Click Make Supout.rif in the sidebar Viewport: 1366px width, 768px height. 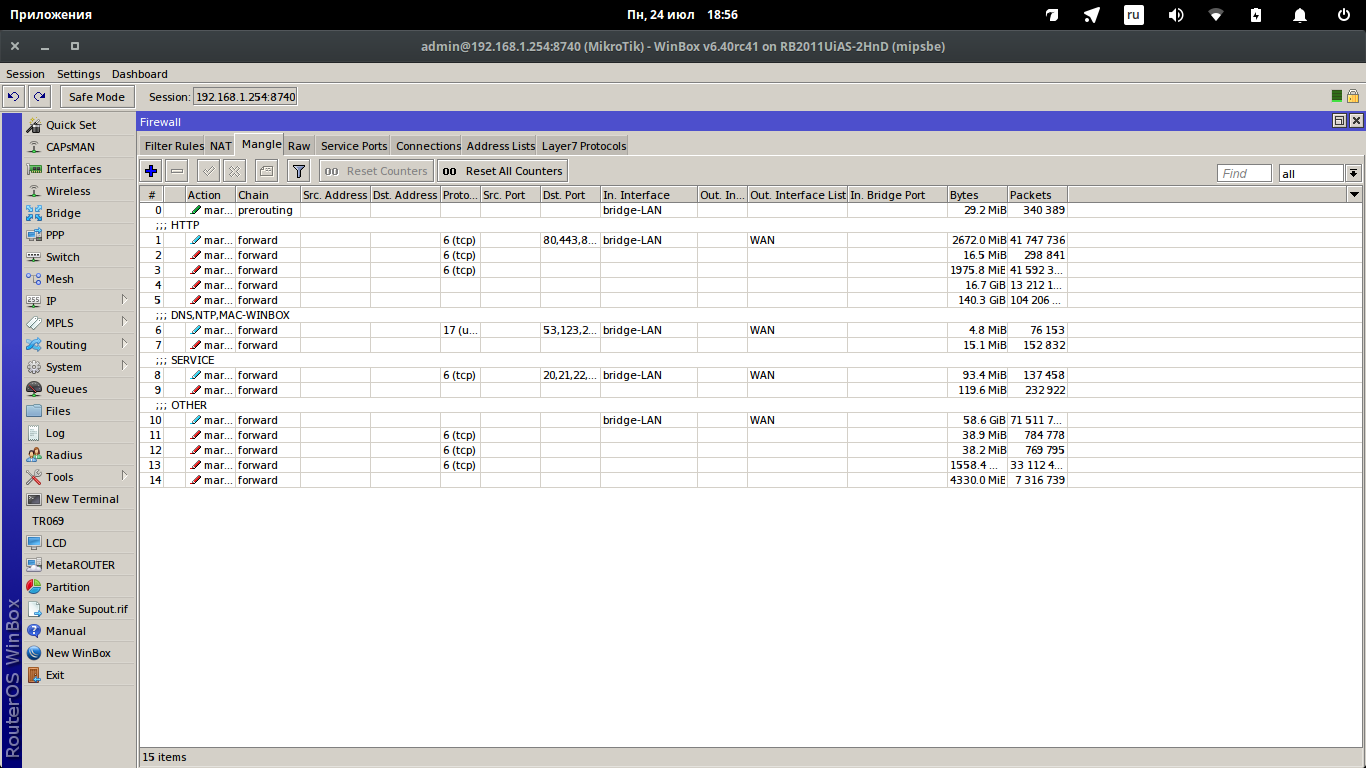pyautogui.click(x=79, y=609)
